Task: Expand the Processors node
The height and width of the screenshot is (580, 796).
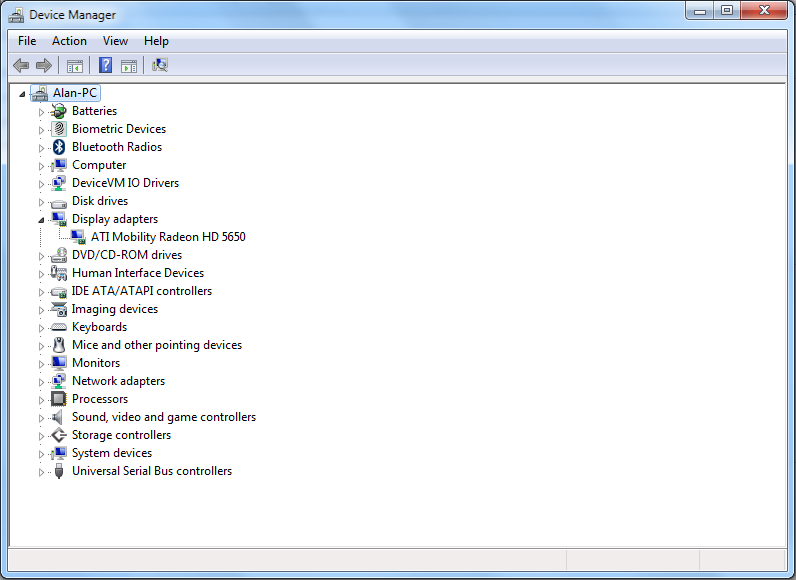Action: [41, 400]
